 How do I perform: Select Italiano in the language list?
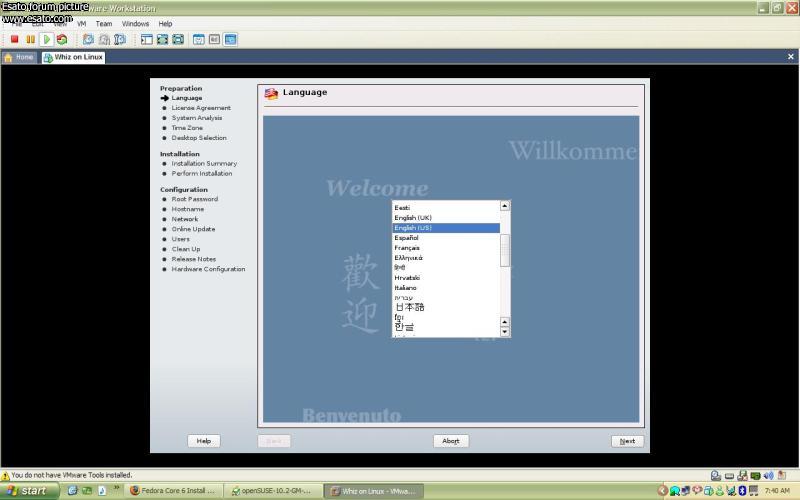(x=446, y=288)
